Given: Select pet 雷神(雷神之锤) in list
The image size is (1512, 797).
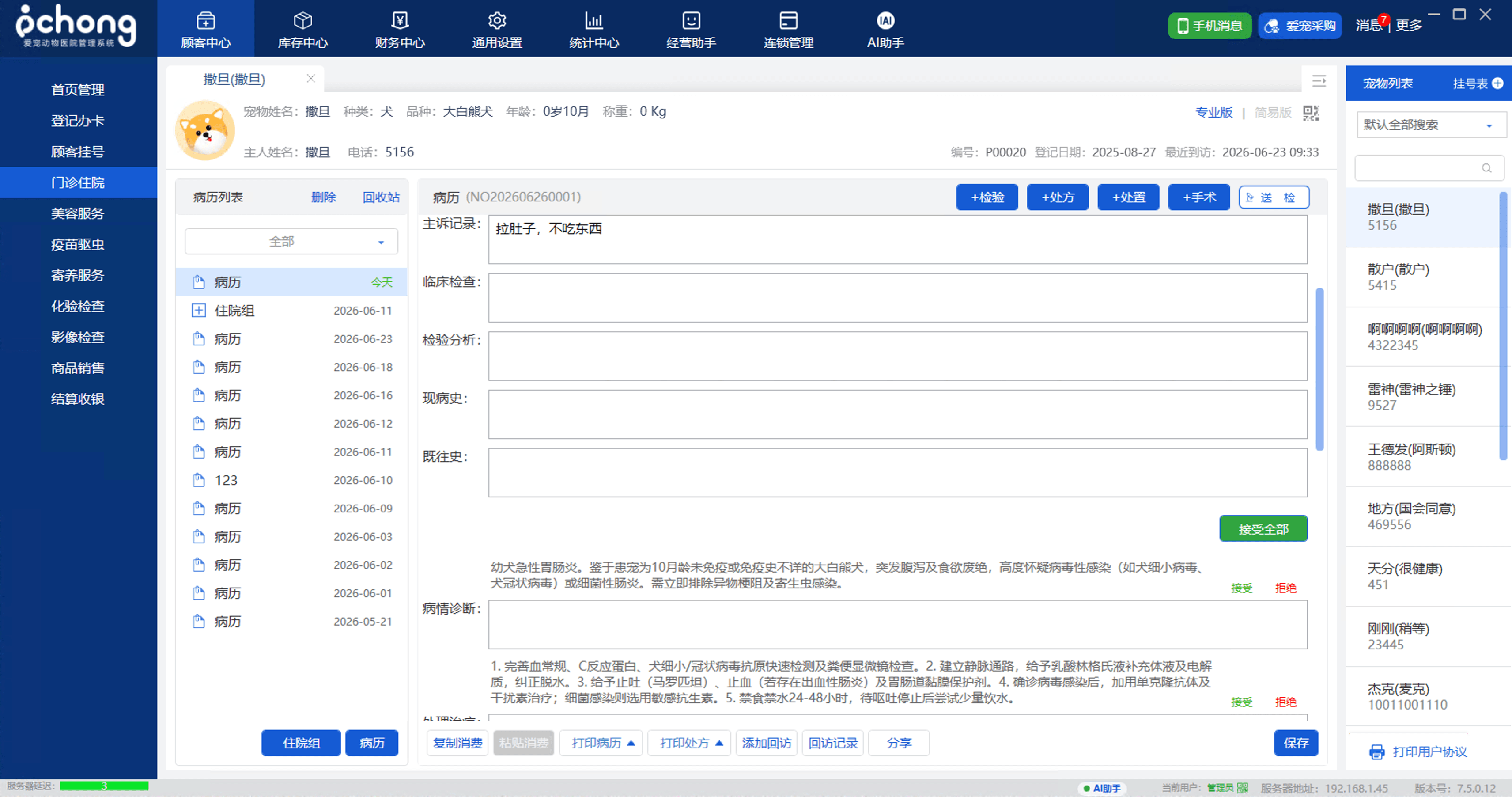Looking at the screenshot, I should click(1423, 397).
